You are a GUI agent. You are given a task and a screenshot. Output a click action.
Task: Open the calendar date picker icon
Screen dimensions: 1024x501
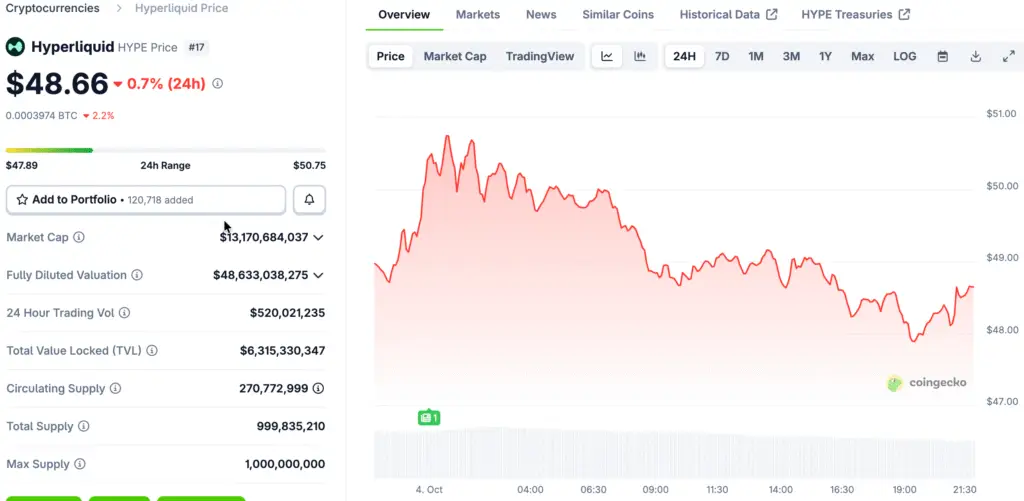(942, 56)
